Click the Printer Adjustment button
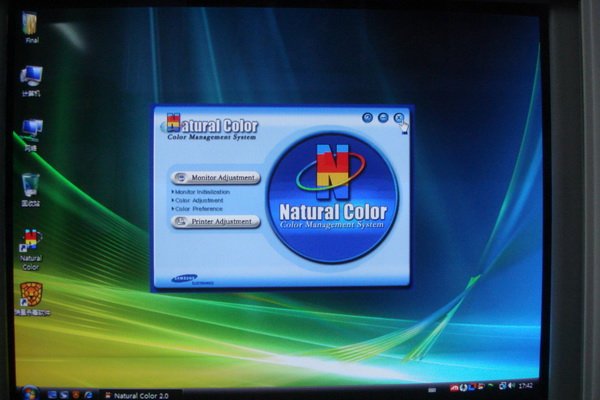The width and height of the screenshot is (600, 400). coord(216,221)
